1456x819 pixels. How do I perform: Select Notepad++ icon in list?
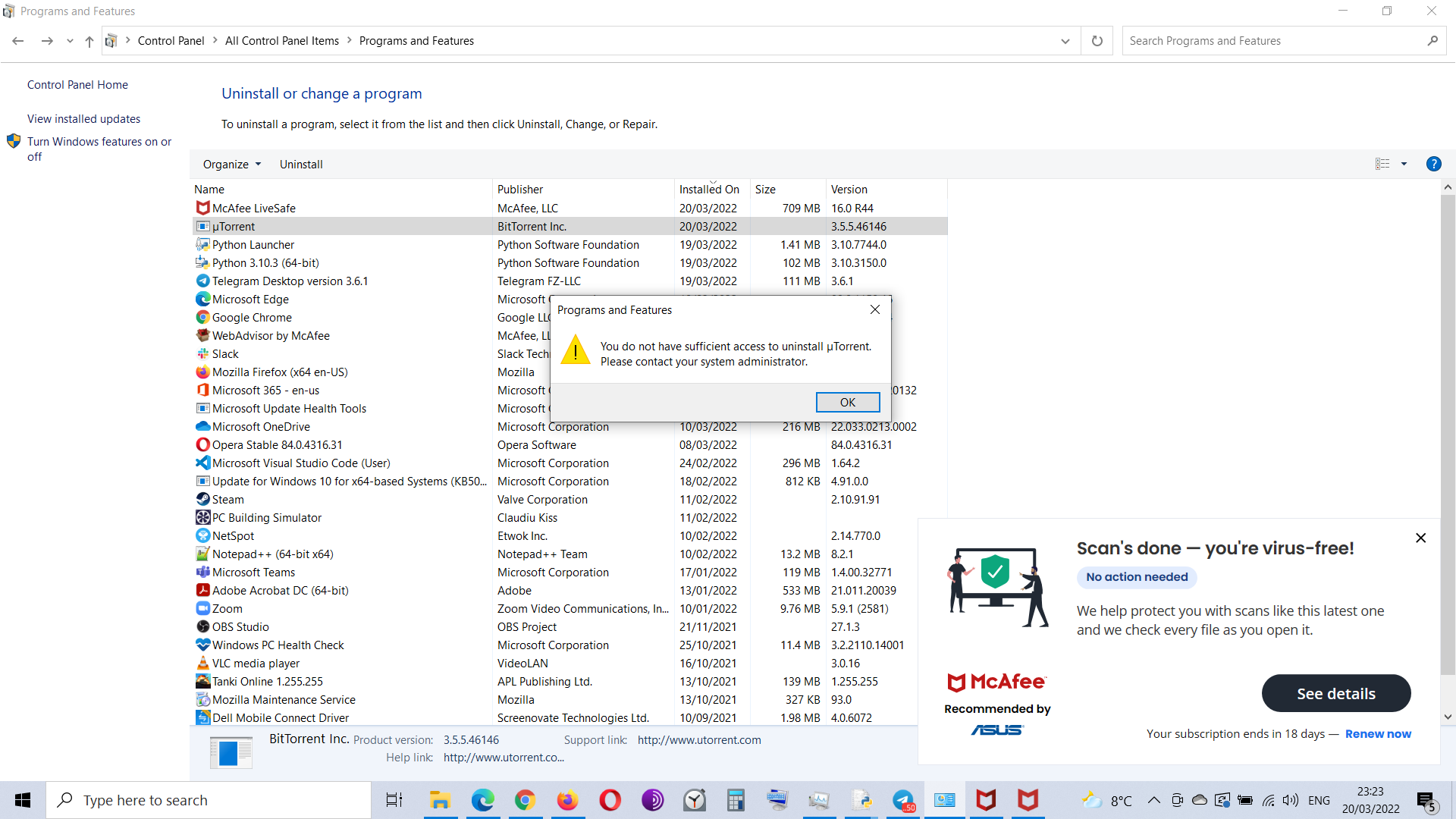tap(202, 554)
